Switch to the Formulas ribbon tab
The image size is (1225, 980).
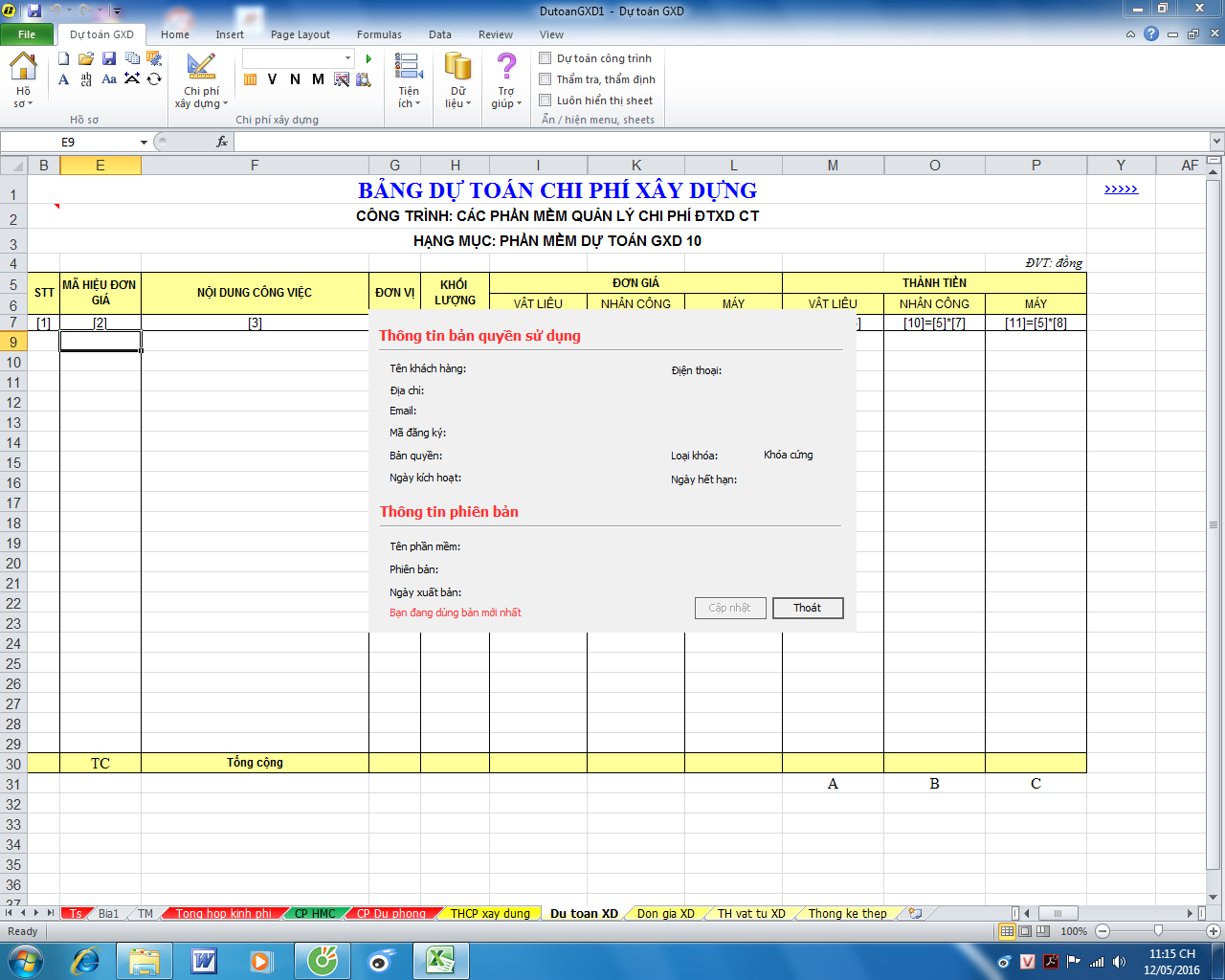point(379,34)
